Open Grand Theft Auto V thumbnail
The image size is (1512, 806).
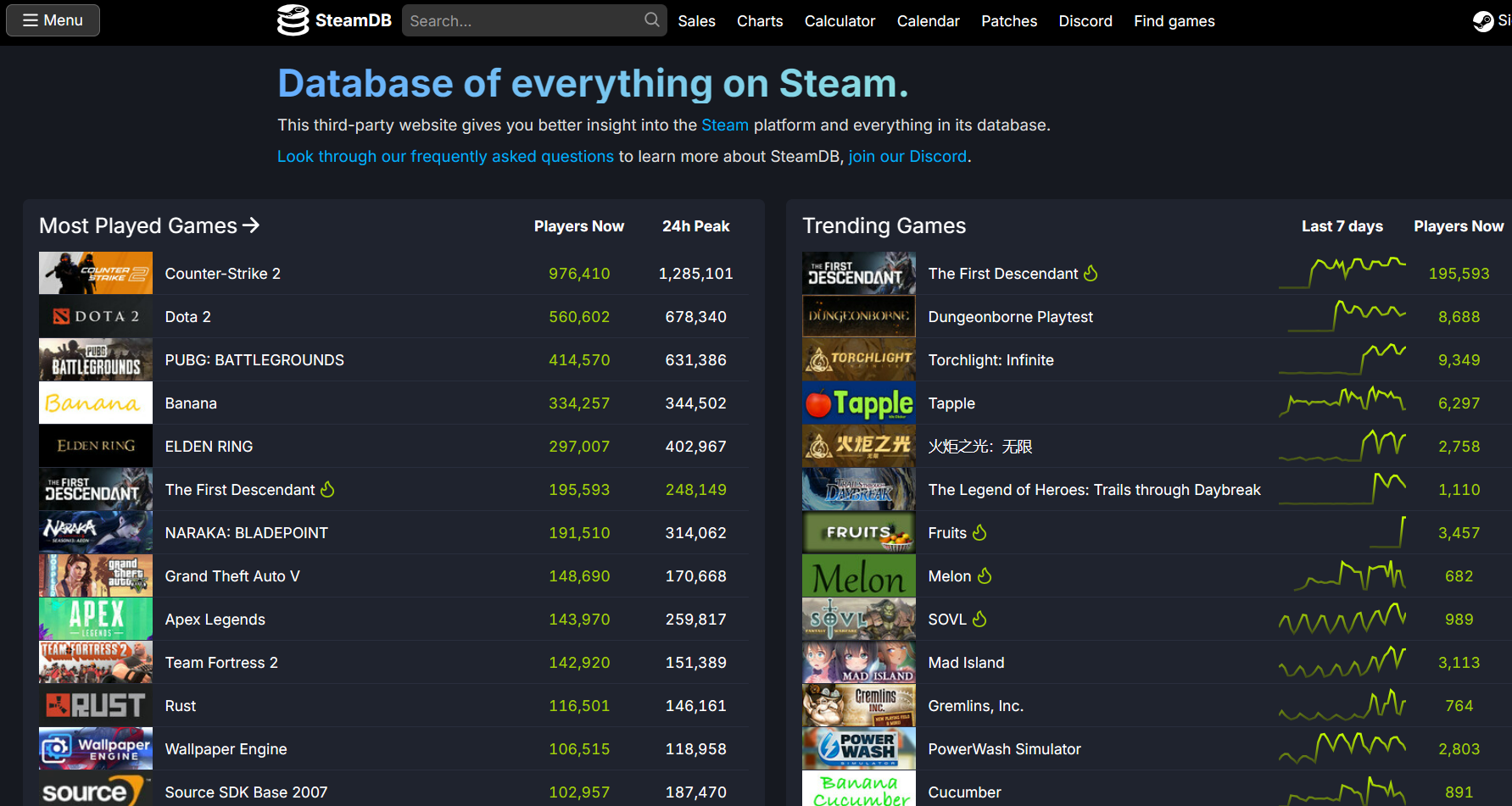pos(96,575)
